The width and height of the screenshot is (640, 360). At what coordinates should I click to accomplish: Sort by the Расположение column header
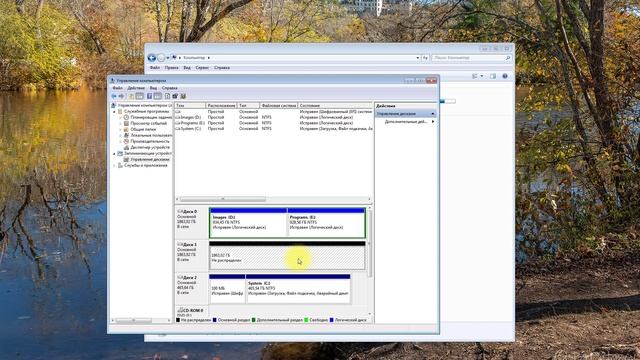pos(222,106)
